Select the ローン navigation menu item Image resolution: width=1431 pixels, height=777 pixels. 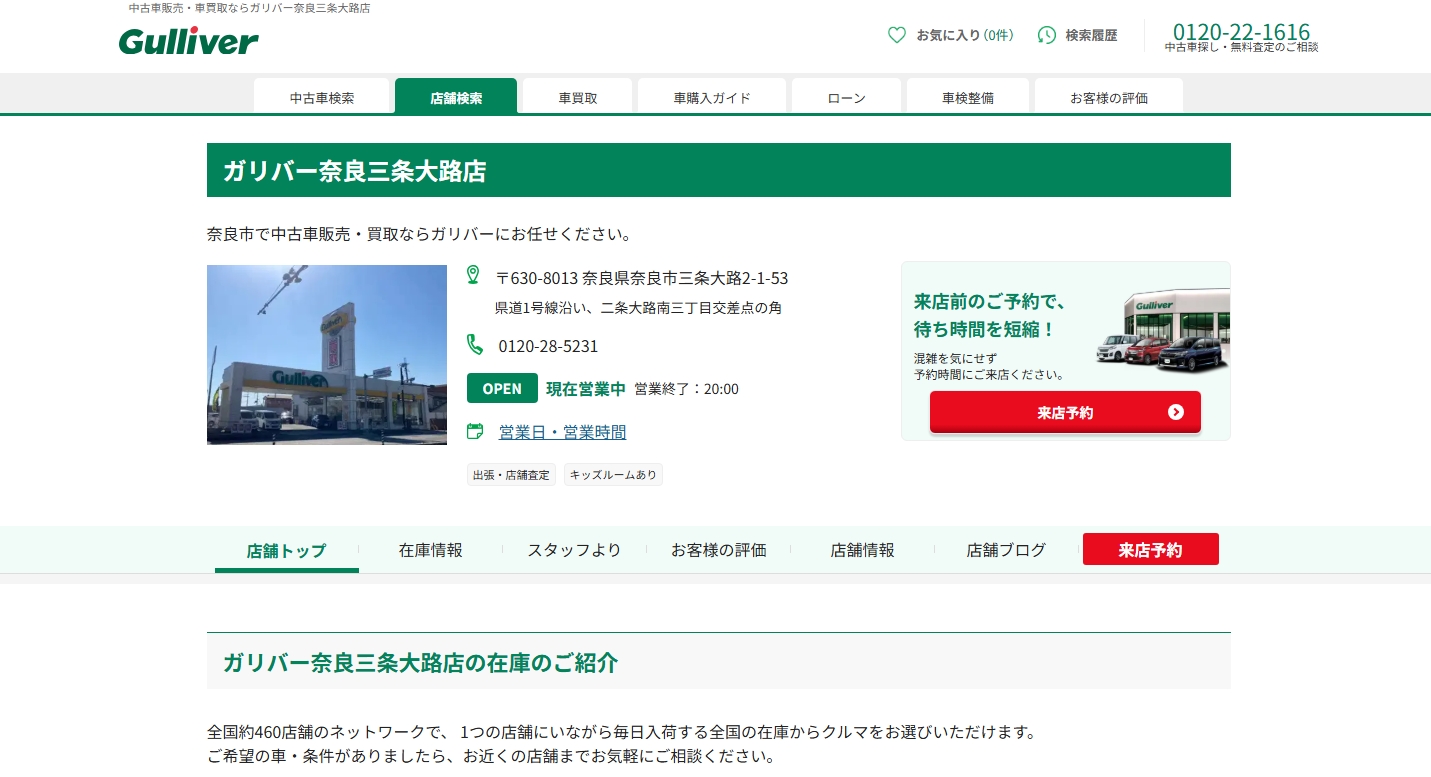click(845, 97)
